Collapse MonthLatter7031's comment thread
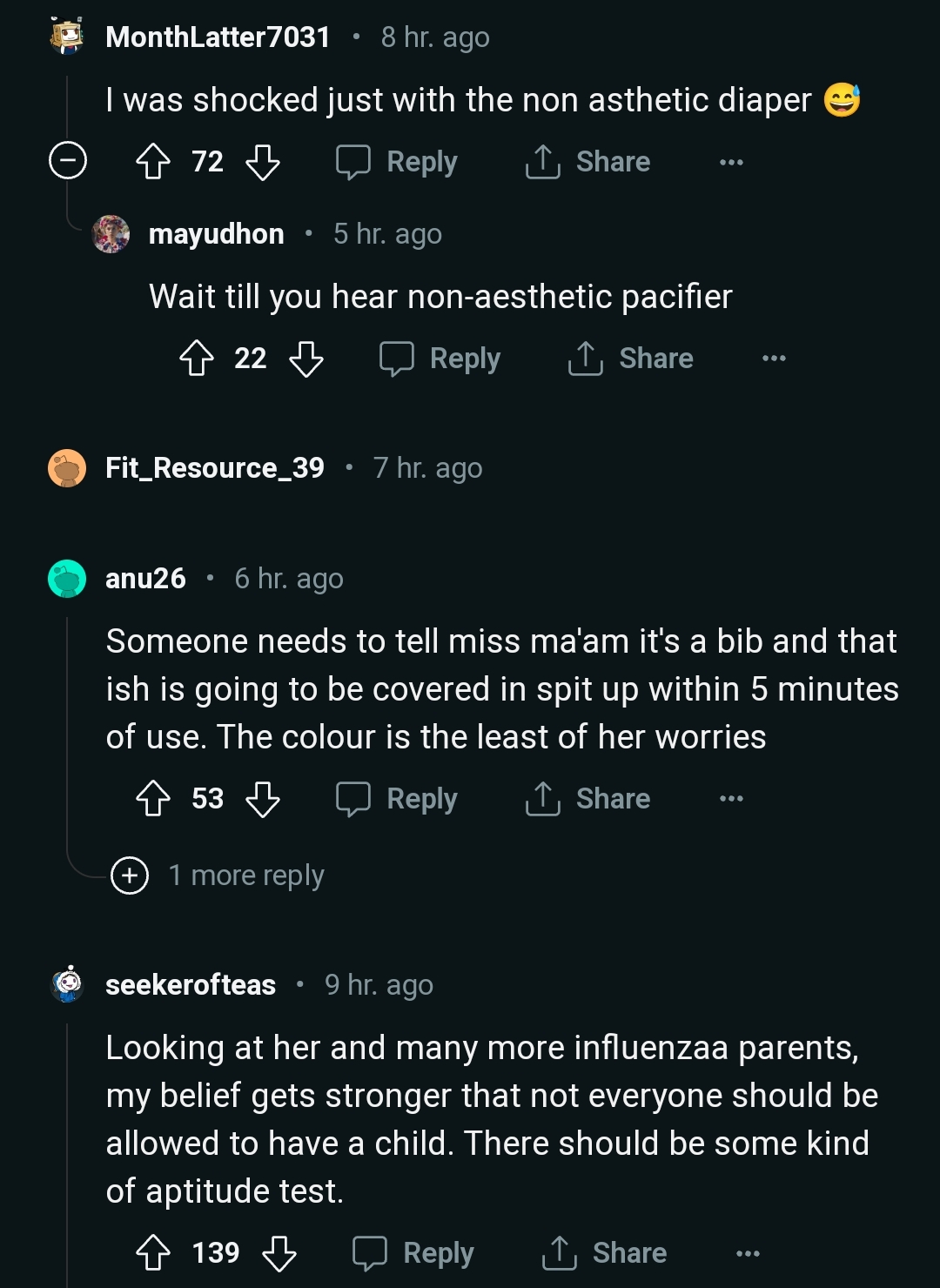The height and width of the screenshot is (1288, 940). point(68,161)
